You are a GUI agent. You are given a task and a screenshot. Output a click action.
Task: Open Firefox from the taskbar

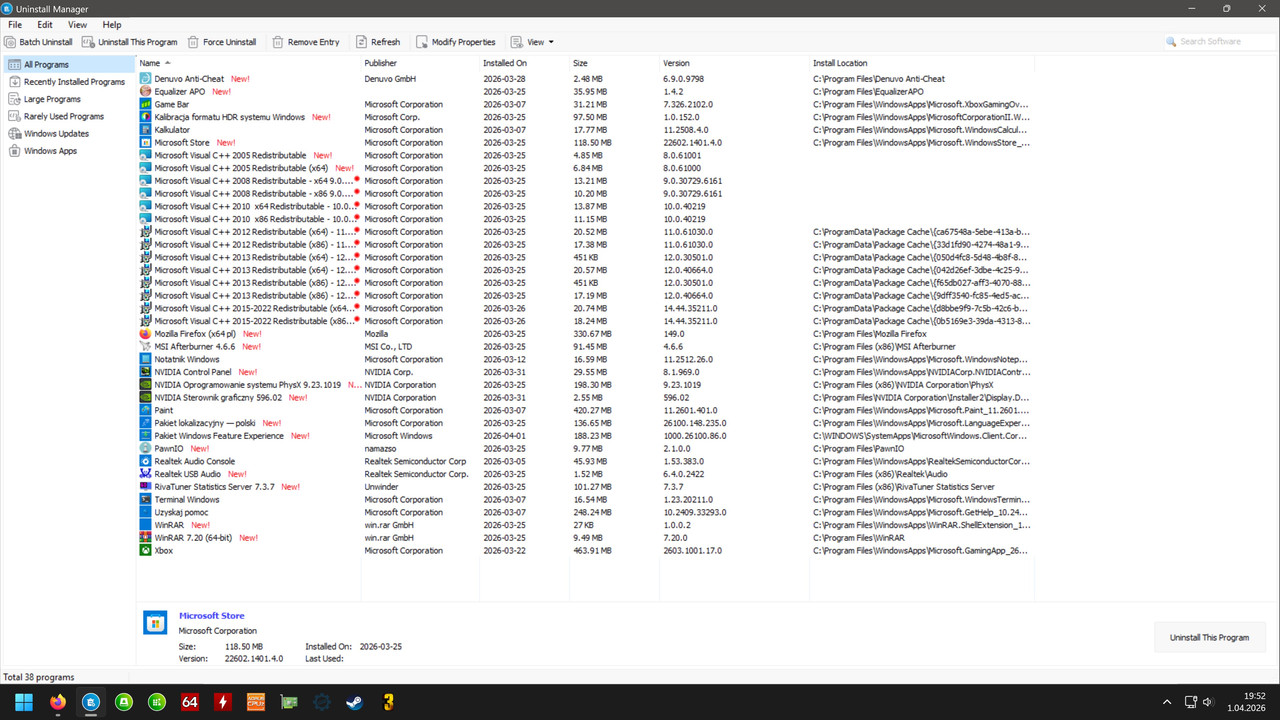coord(57,702)
